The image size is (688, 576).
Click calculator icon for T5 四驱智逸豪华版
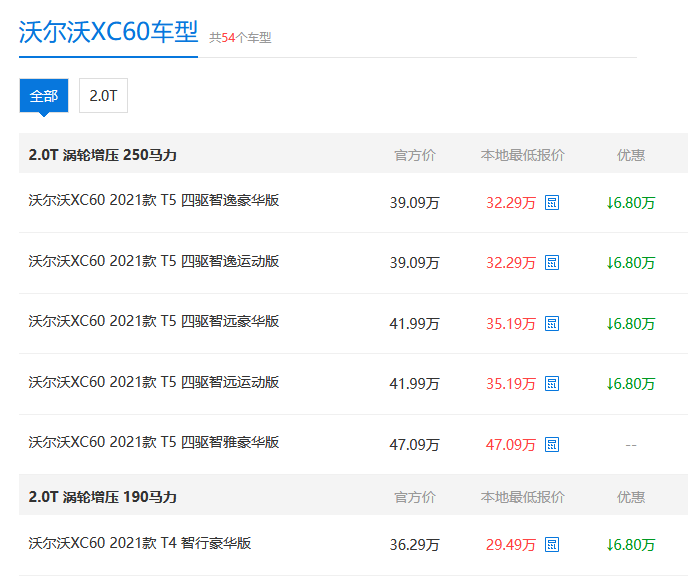coord(552,203)
